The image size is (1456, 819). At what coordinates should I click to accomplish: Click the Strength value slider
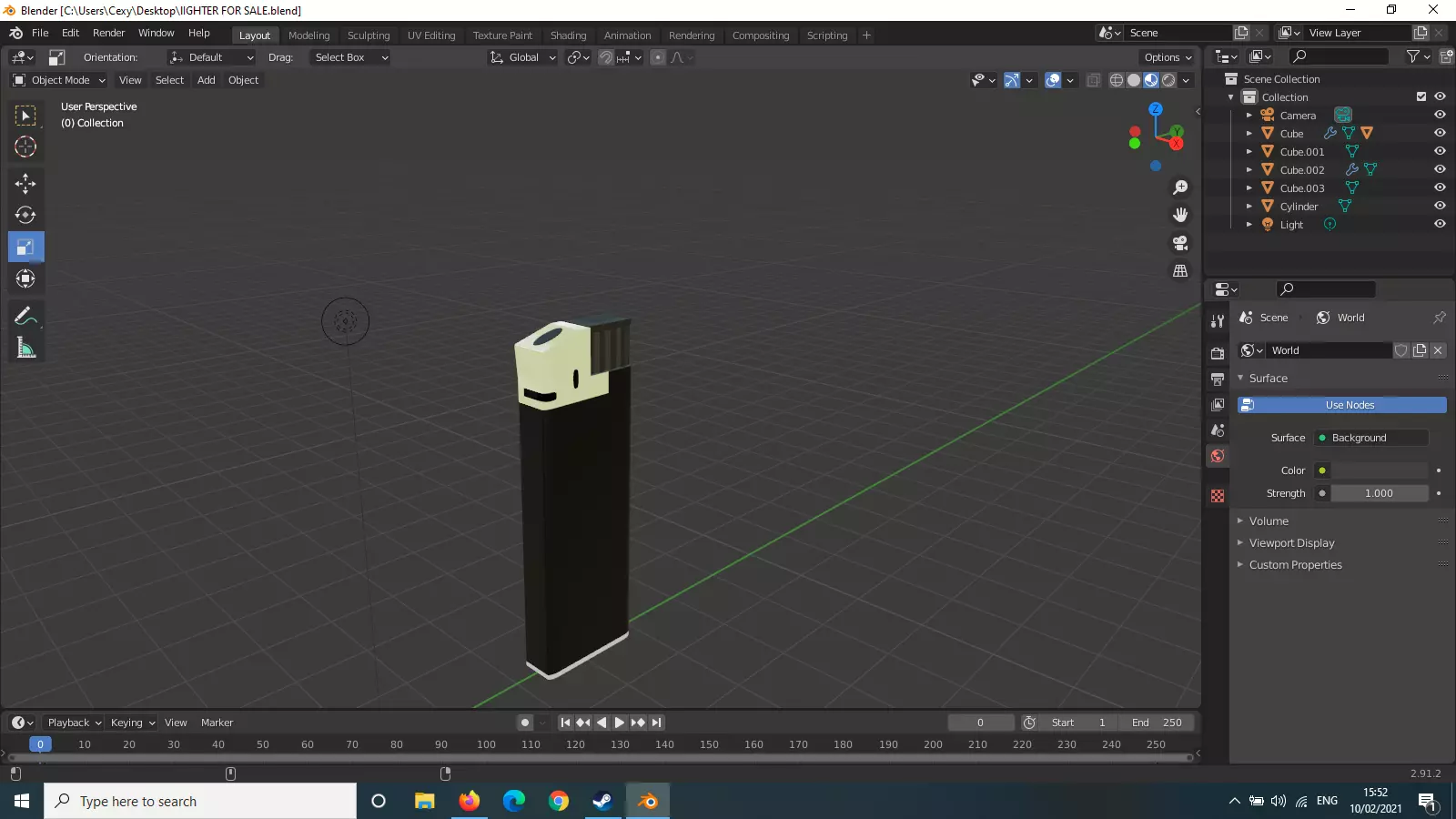pos(1380,493)
